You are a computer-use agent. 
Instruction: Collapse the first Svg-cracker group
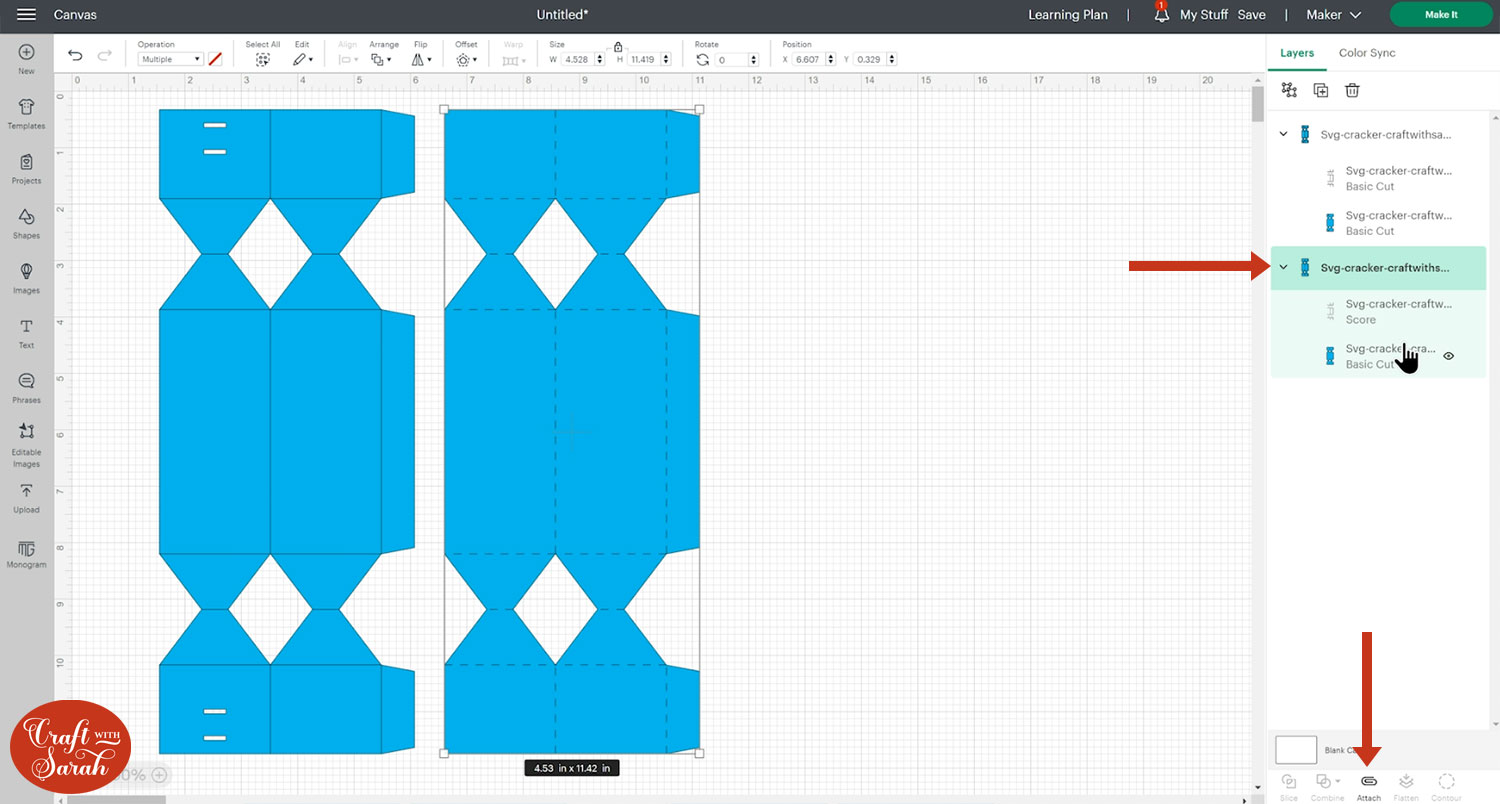(1284, 134)
